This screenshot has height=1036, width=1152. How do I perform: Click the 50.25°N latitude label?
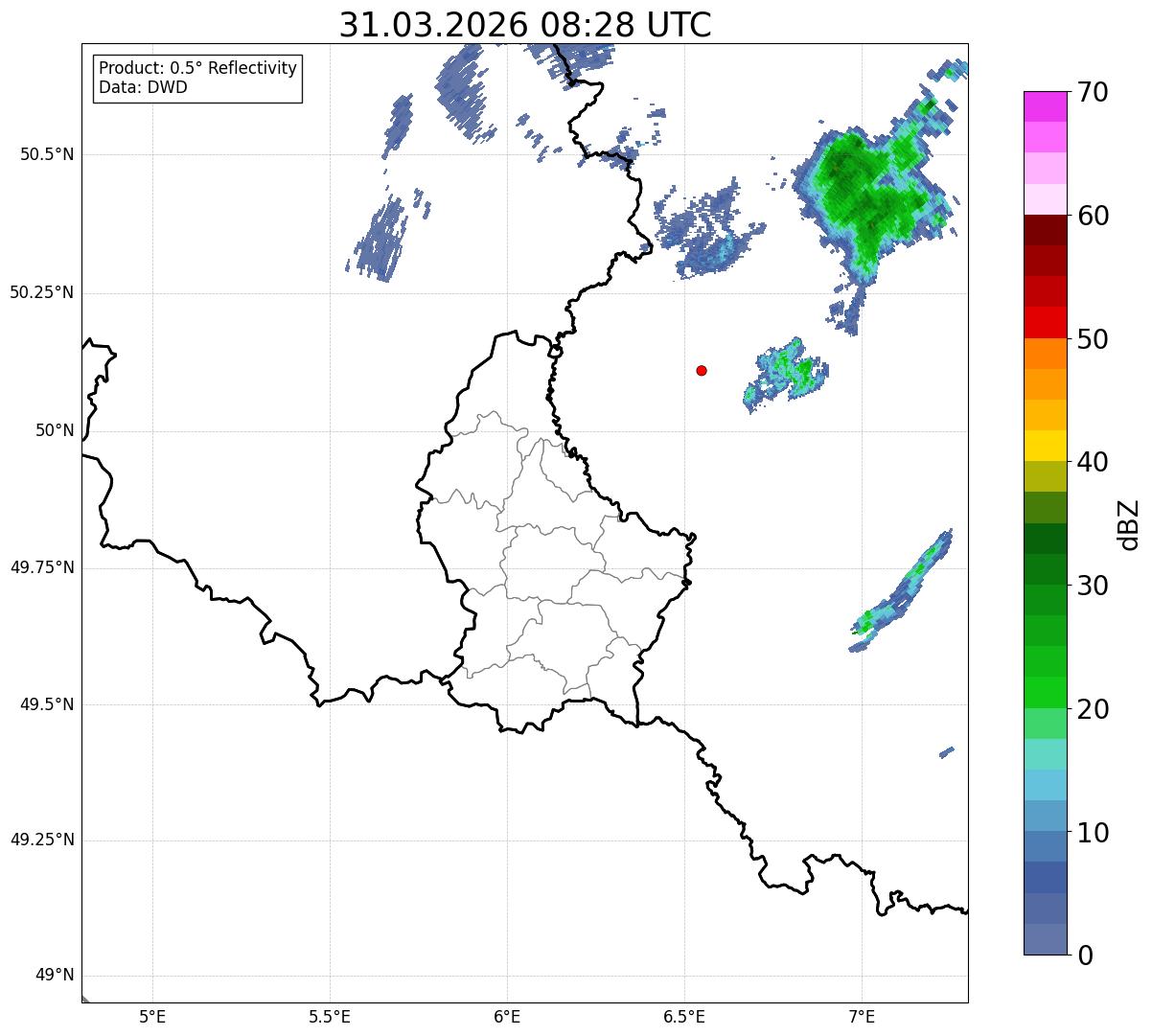click(x=42, y=293)
